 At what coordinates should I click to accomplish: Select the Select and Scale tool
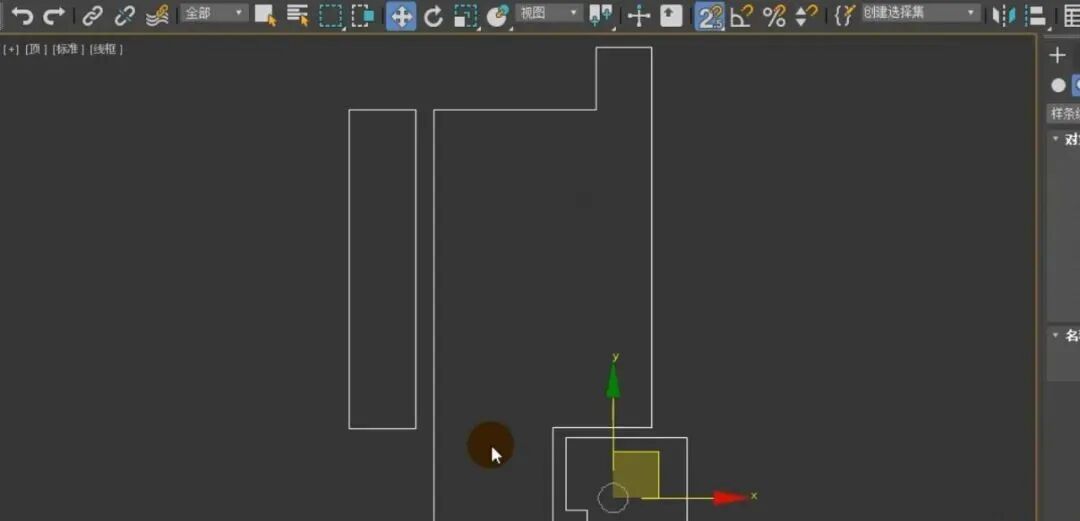coord(466,16)
